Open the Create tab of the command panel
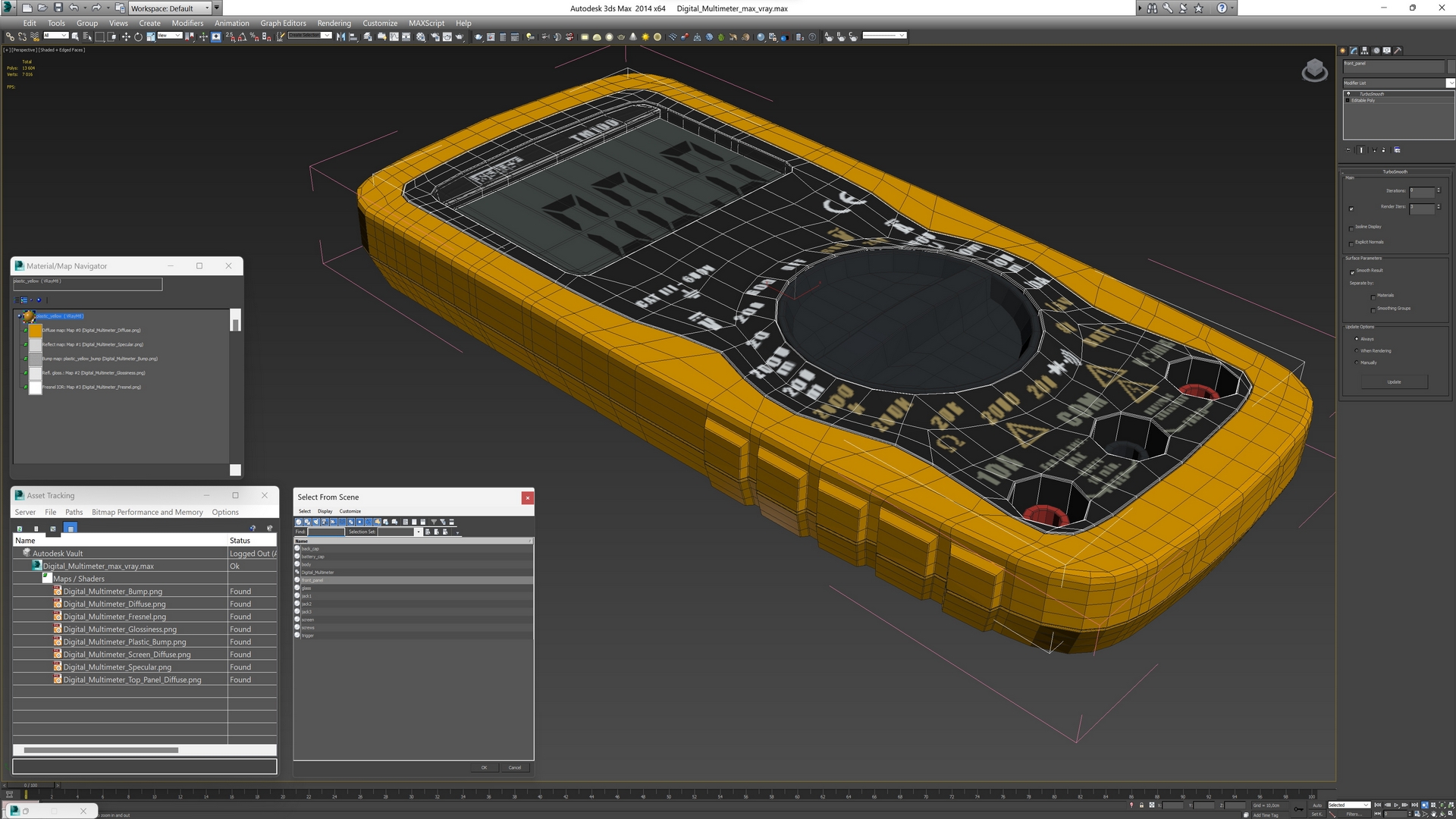This screenshot has width=1456, height=819. click(x=1343, y=51)
